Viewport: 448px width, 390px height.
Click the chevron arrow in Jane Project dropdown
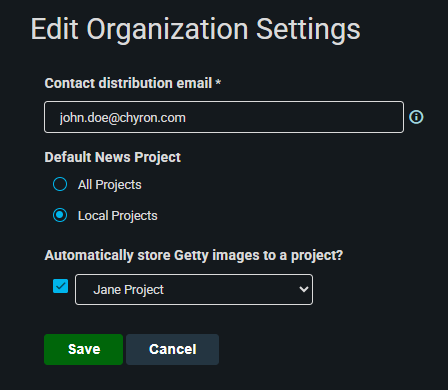304,289
